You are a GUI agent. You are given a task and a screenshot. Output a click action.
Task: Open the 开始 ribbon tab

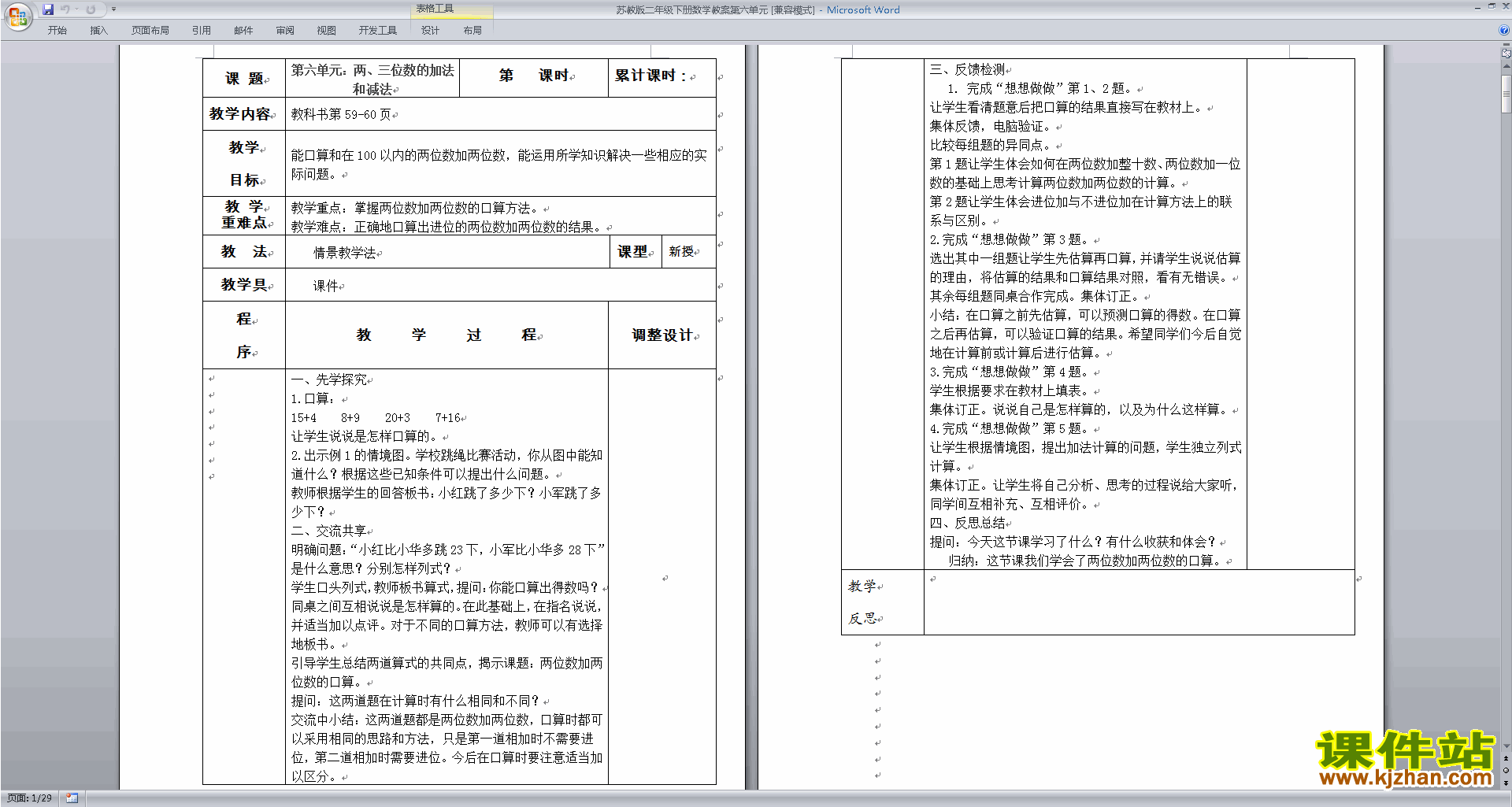pyautogui.click(x=57, y=30)
